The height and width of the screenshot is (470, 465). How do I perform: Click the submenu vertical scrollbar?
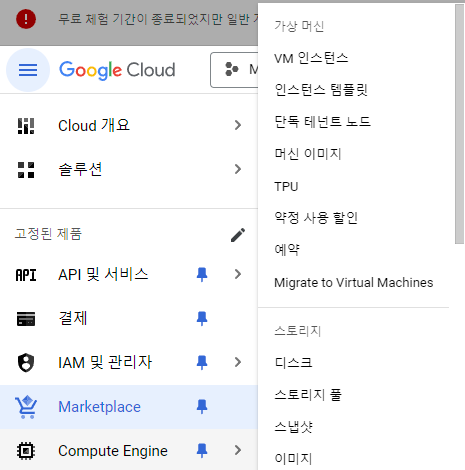coord(459,124)
